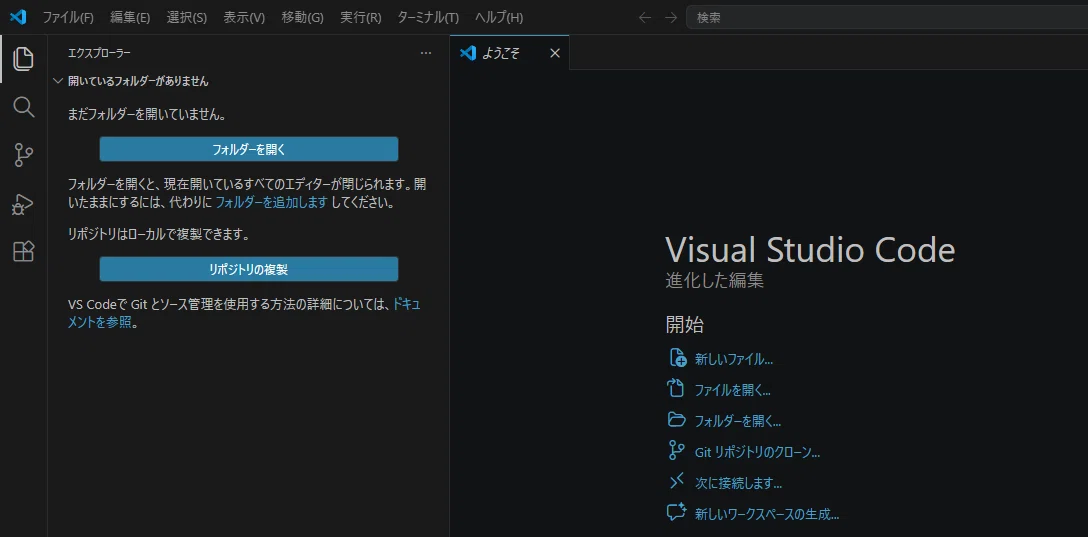This screenshot has height=537, width=1088.
Task: Open the Source Control view icon
Action: click(x=24, y=155)
